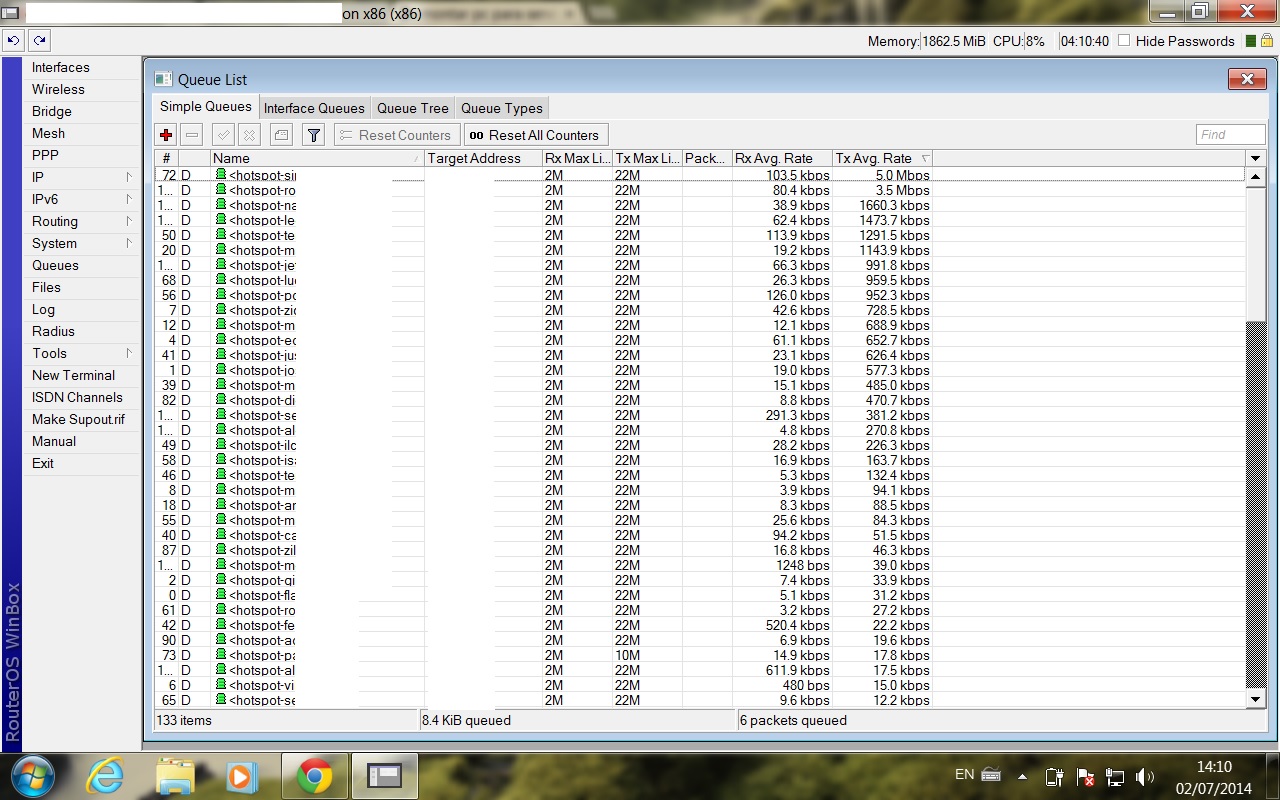Viewport: 1280px width, 800px height.
Task: Open the Wireless menu item
Action: pyautogui.click(x=58, y=89)
